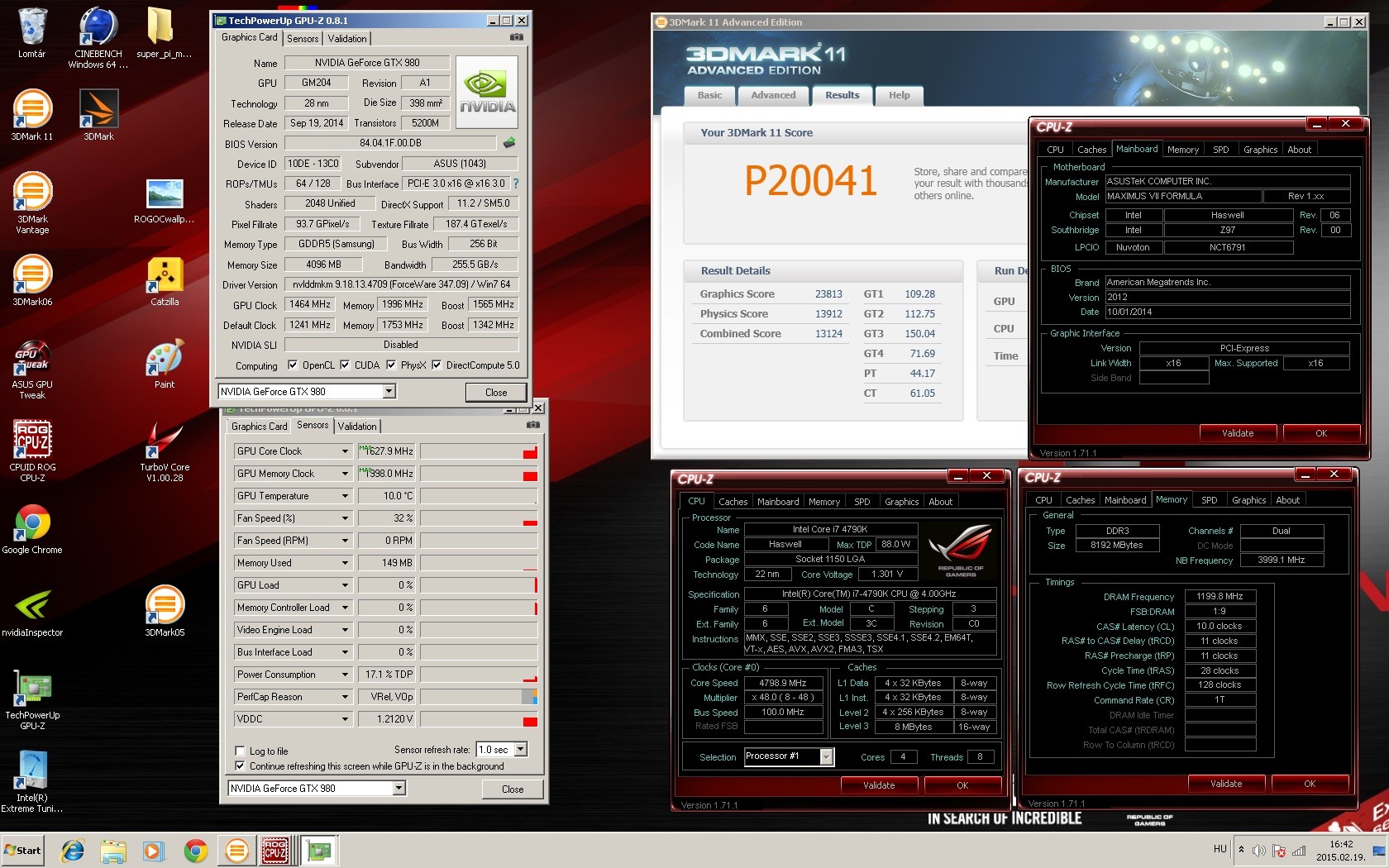
Task: Open the Start menu
Action: 22,850
